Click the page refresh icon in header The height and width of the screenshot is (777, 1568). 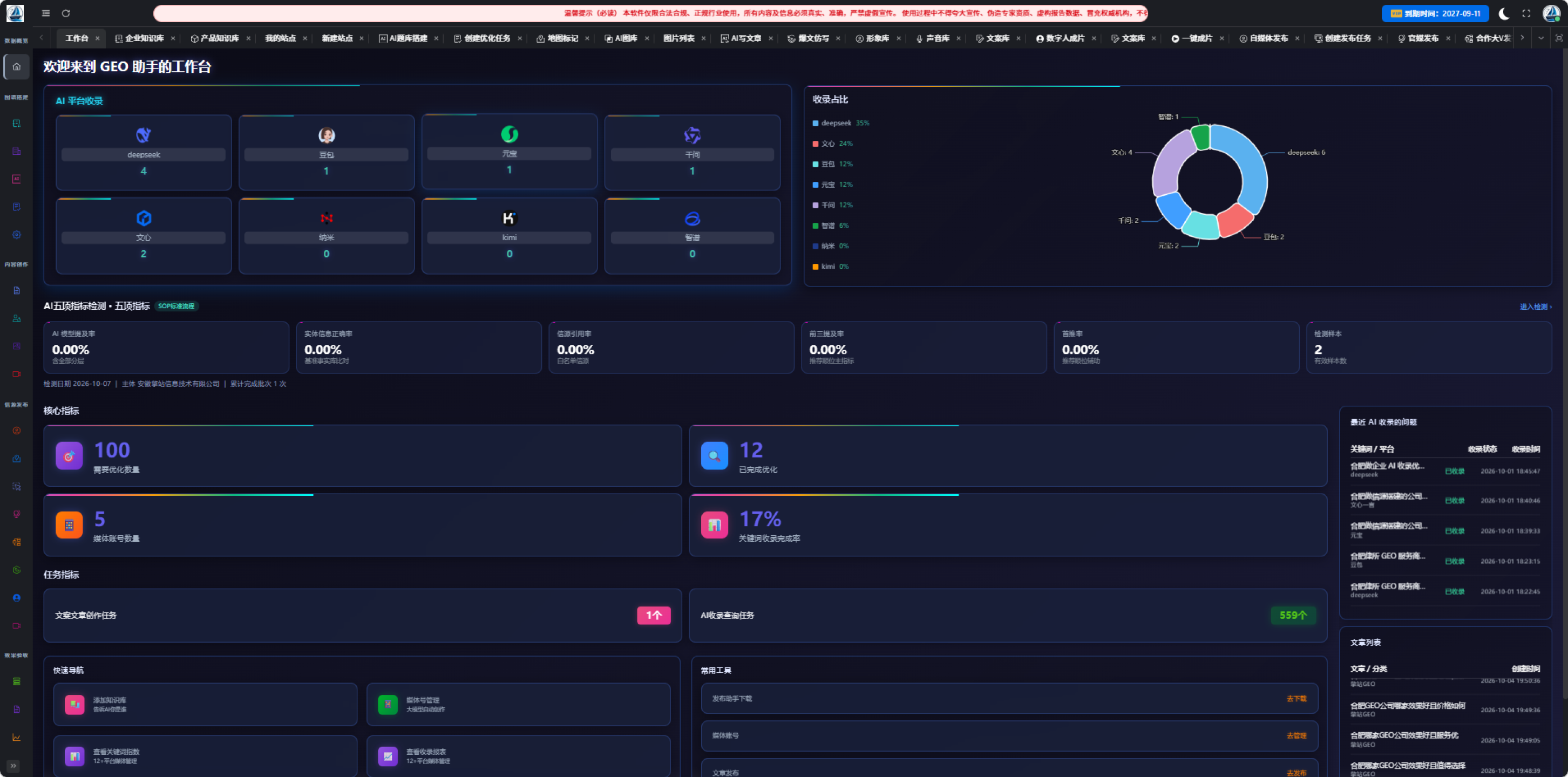pos(66,13)
